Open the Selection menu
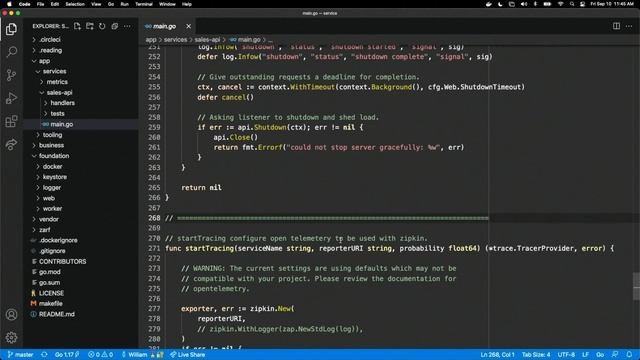The width and height of the screenshot is (640, 360). [x=75, y=4]
